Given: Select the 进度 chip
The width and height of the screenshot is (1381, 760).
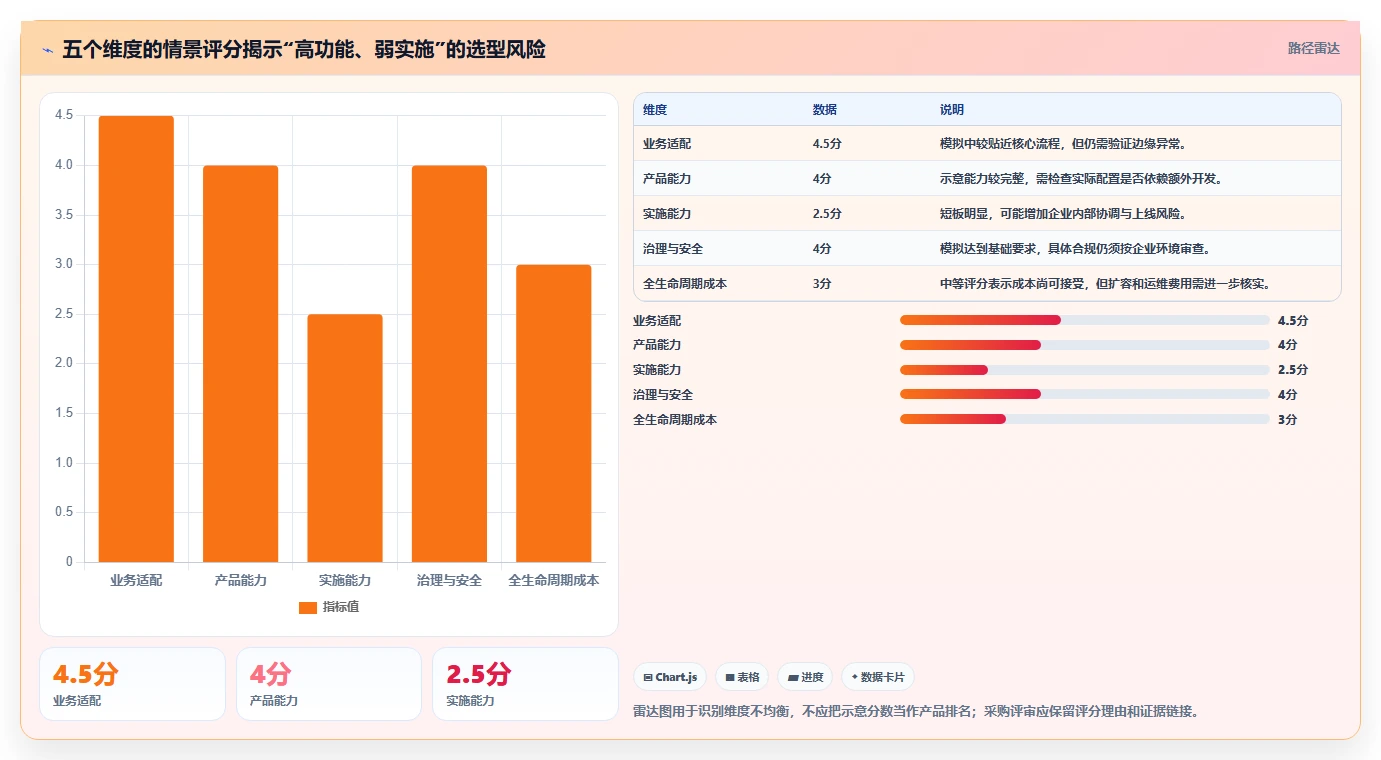Looking at the screenshot, I should [x=805, y=677].
